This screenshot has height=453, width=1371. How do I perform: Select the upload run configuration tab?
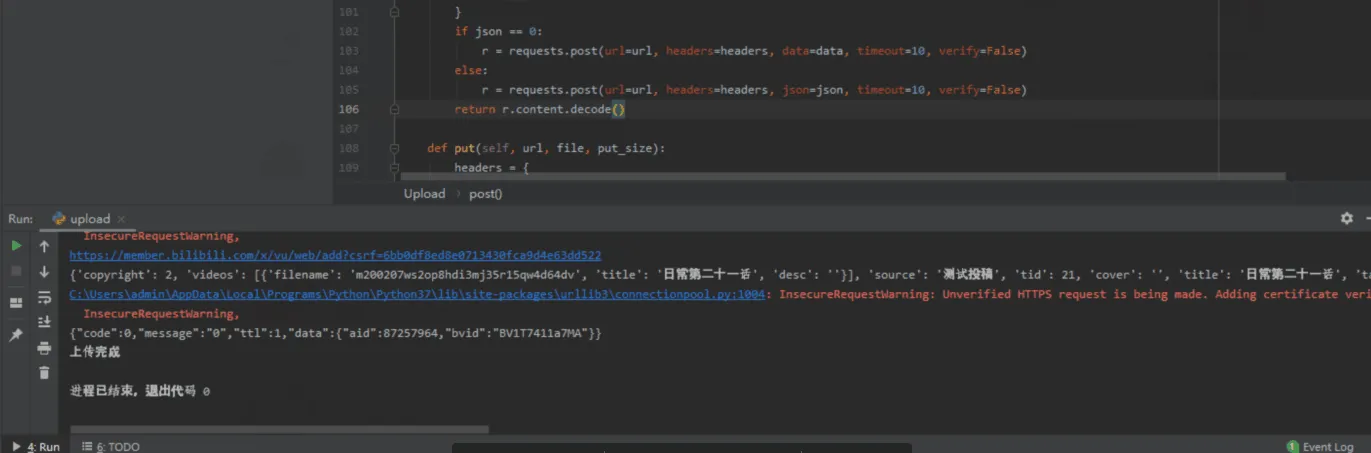[89, 219]
